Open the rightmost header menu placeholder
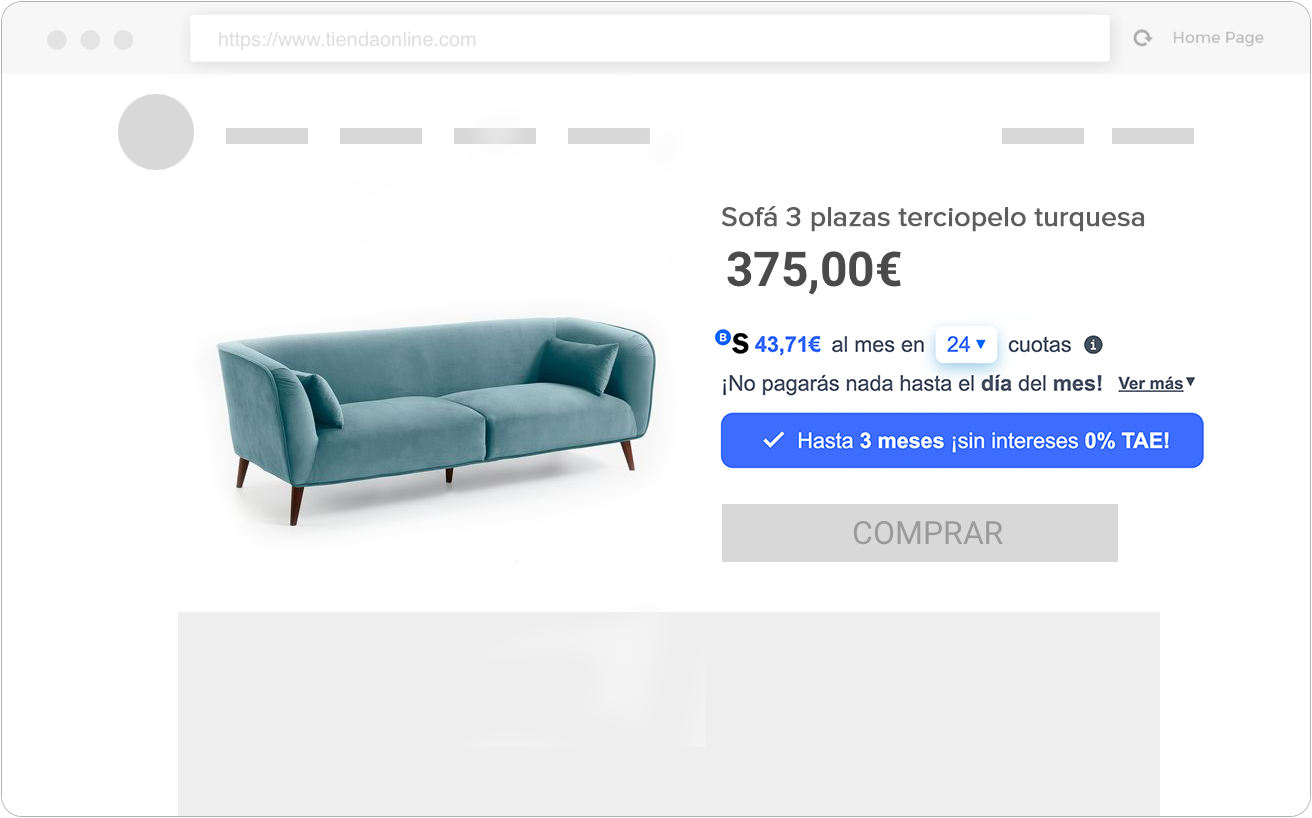Screen dimensions: 1312x818 point(1153,136)
